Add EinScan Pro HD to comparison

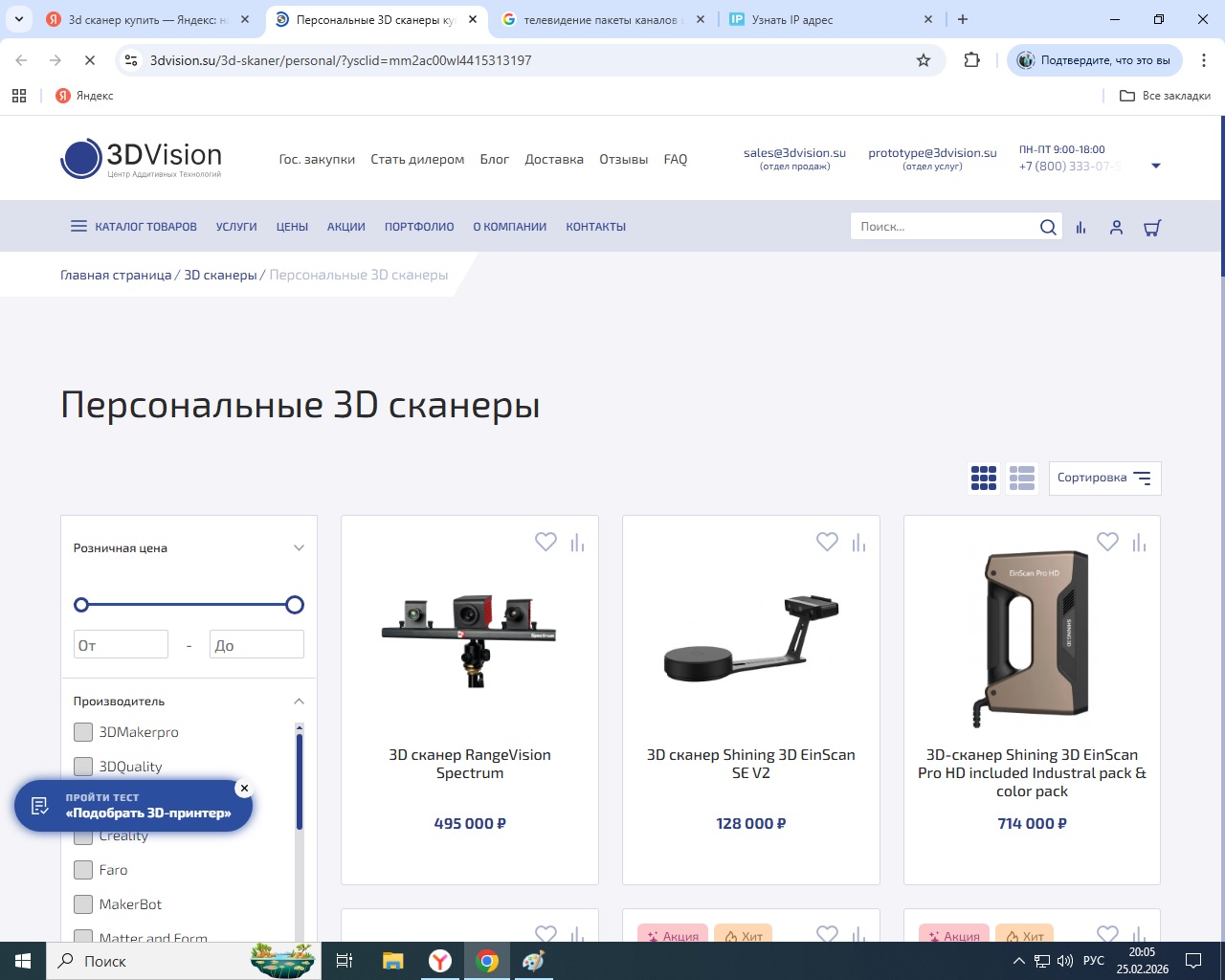[1139, 543]
